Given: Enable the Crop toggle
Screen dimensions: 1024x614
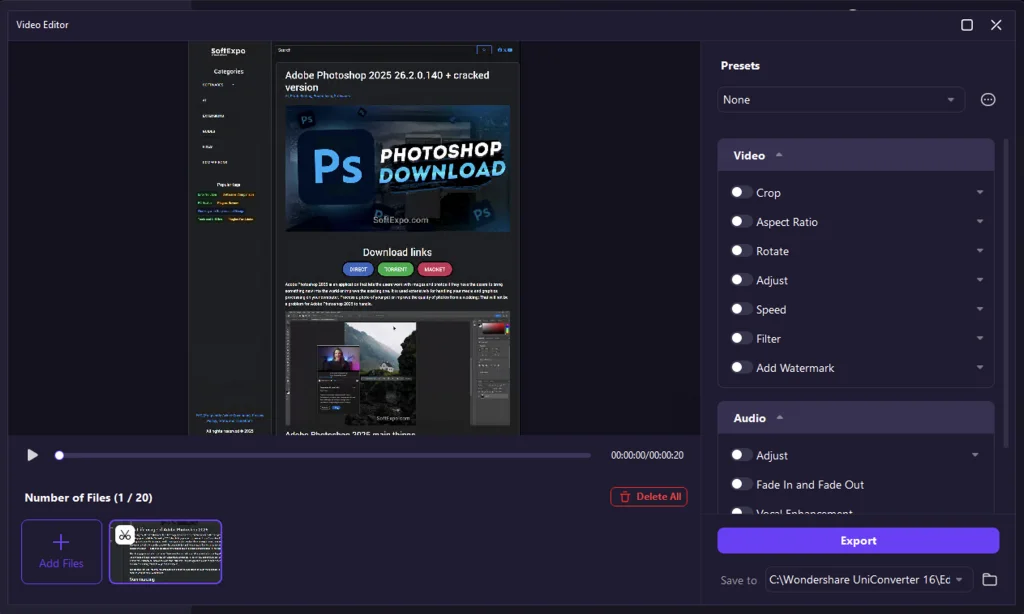Looking at the screenshot, I should [x=741, y=192].
